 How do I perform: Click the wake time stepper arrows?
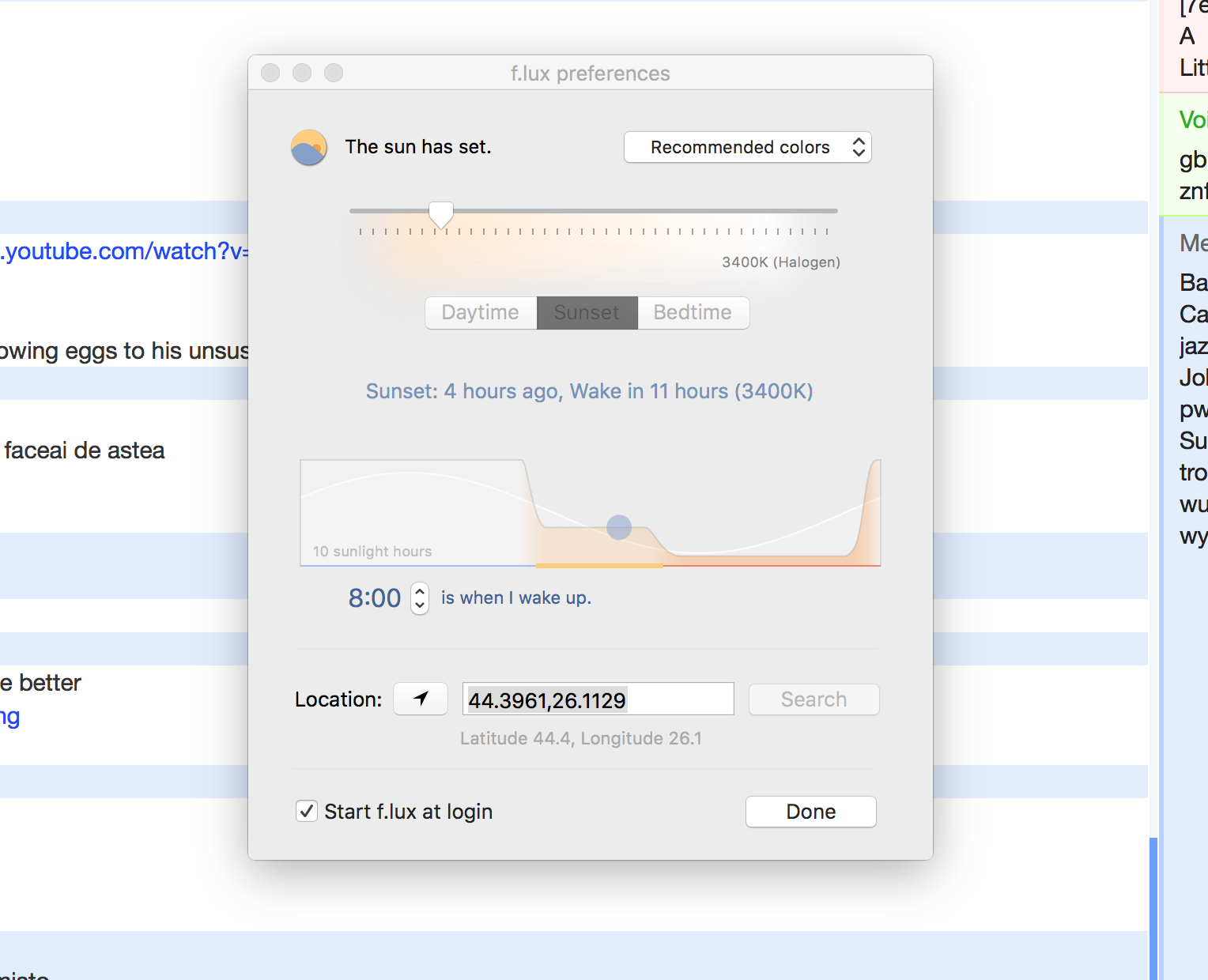(420, 598)
